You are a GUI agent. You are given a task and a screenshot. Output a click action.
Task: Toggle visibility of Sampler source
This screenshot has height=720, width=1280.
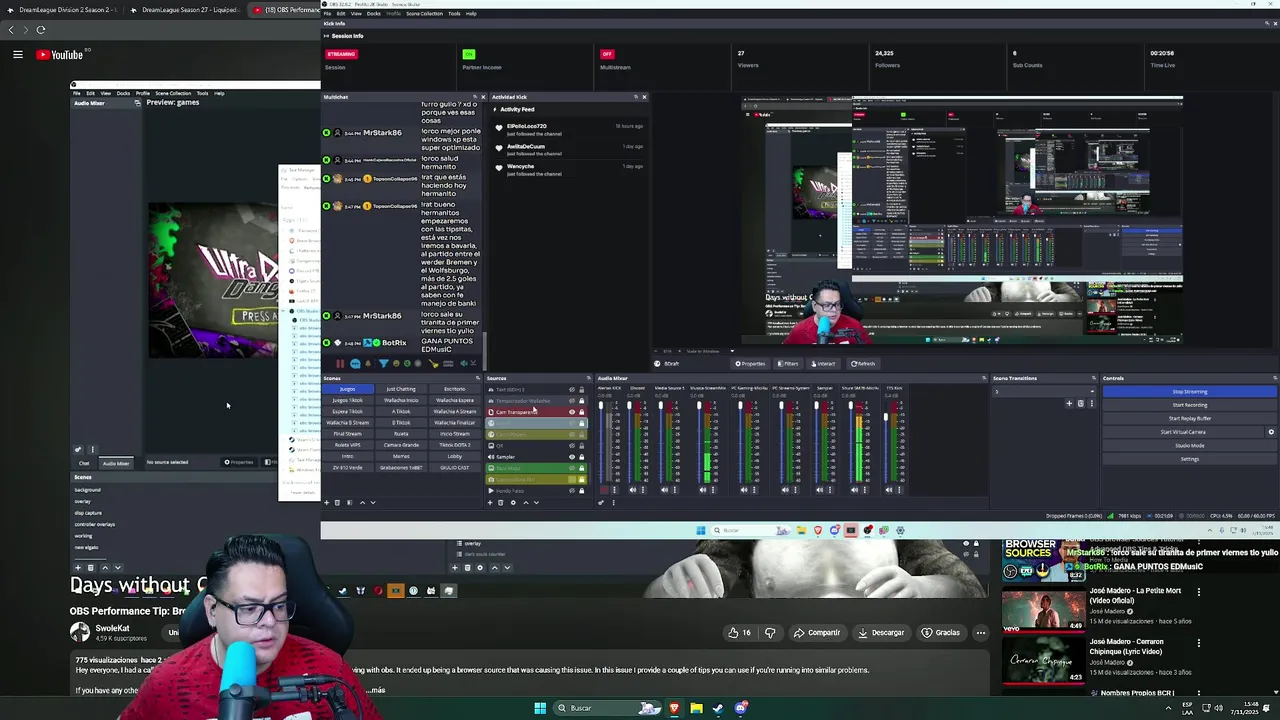point(572,457)
